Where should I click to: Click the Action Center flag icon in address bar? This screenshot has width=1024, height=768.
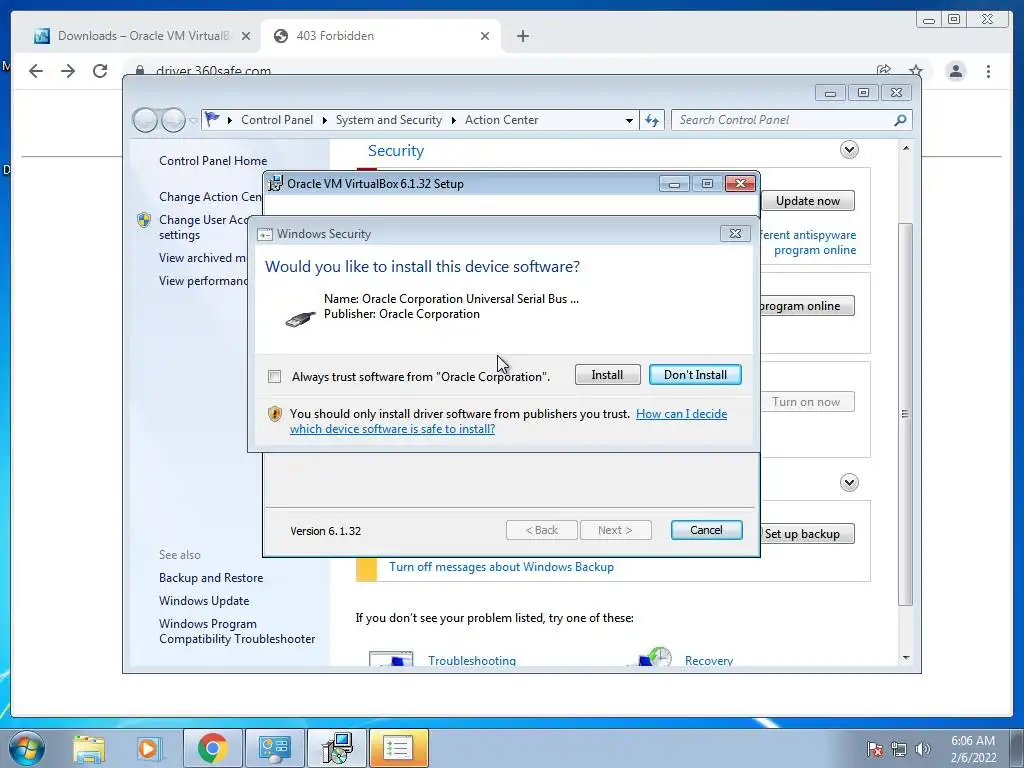pos(212,120)
